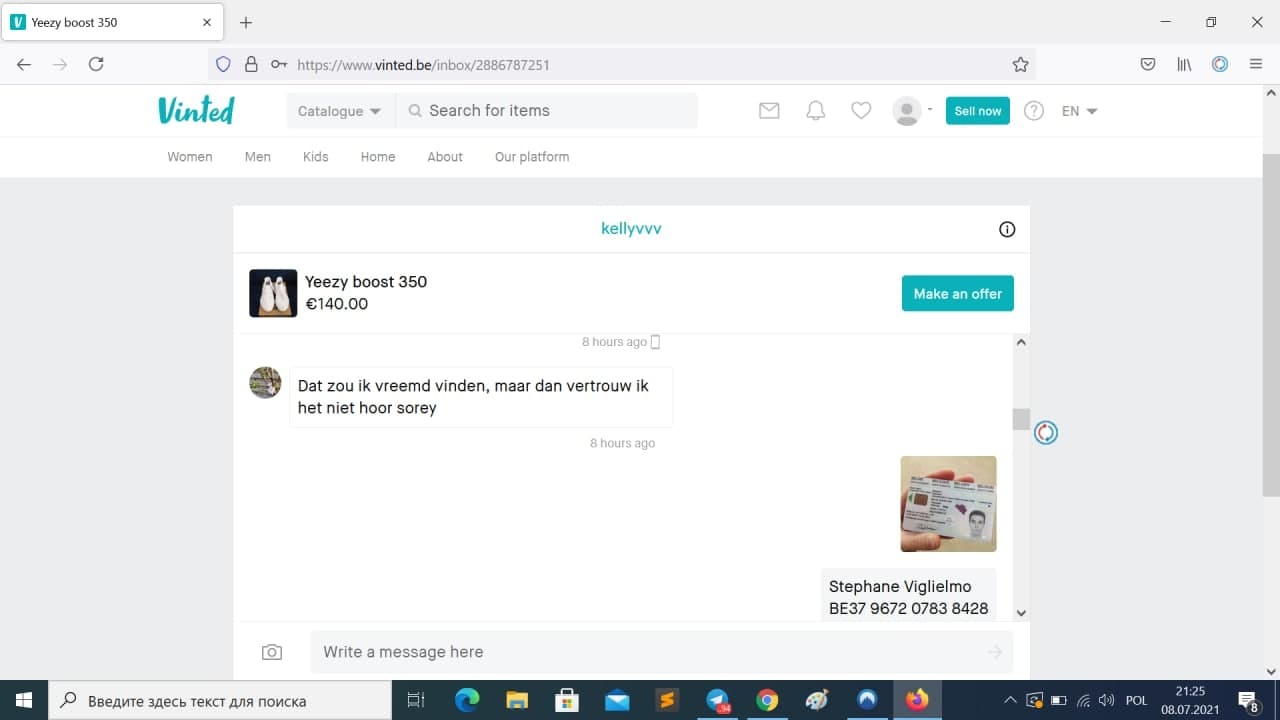Click kellyvvv message avatar

tap(265, 382)
